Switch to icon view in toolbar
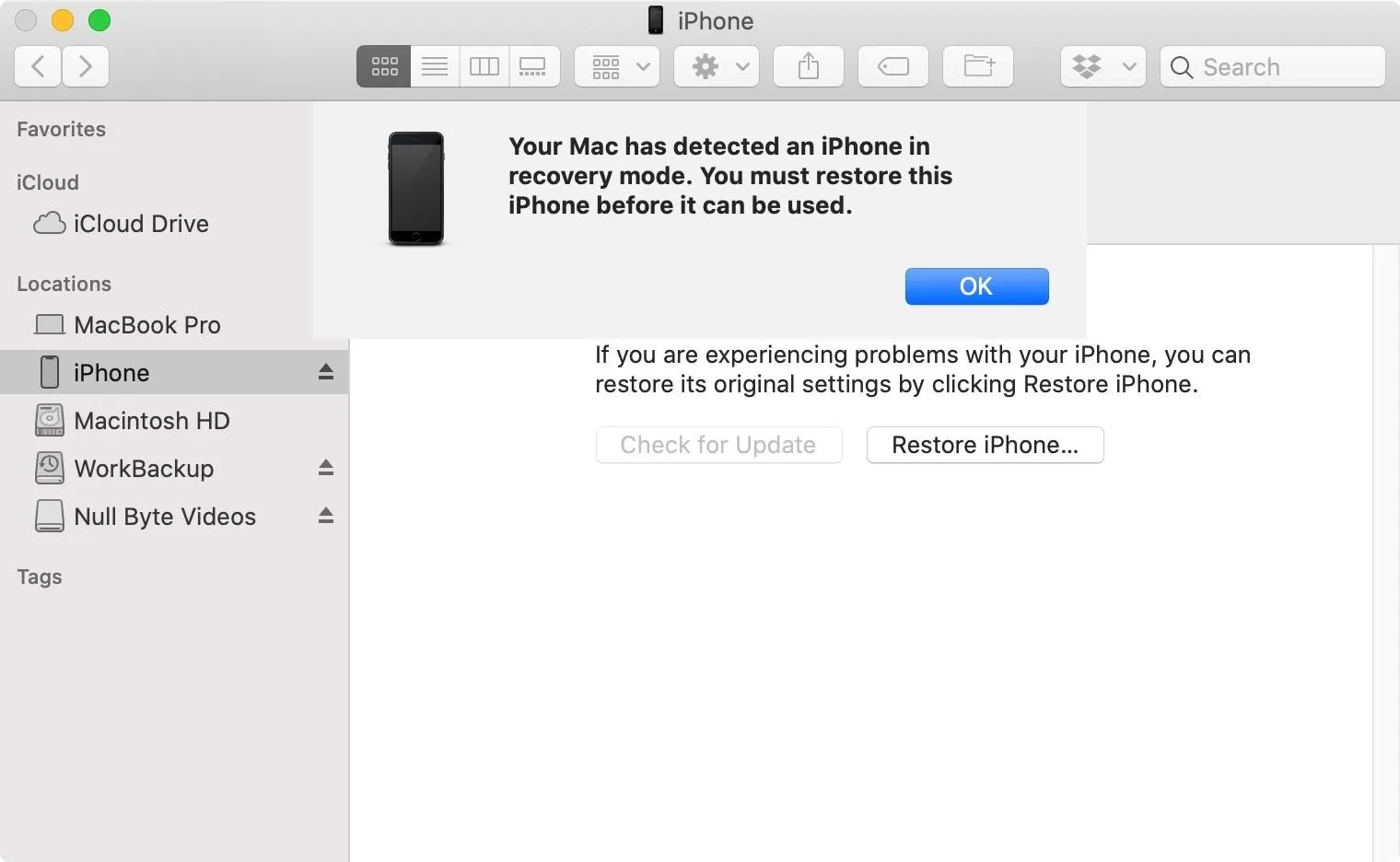1400x862 pixels. pyautogui.click(x=384, y=66)
